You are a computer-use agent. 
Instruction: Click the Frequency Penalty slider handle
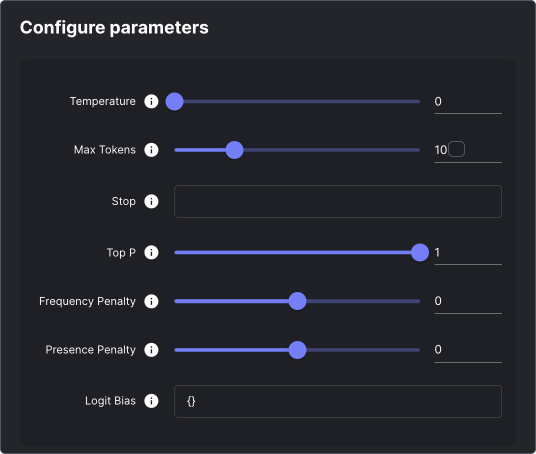(297, 301)
